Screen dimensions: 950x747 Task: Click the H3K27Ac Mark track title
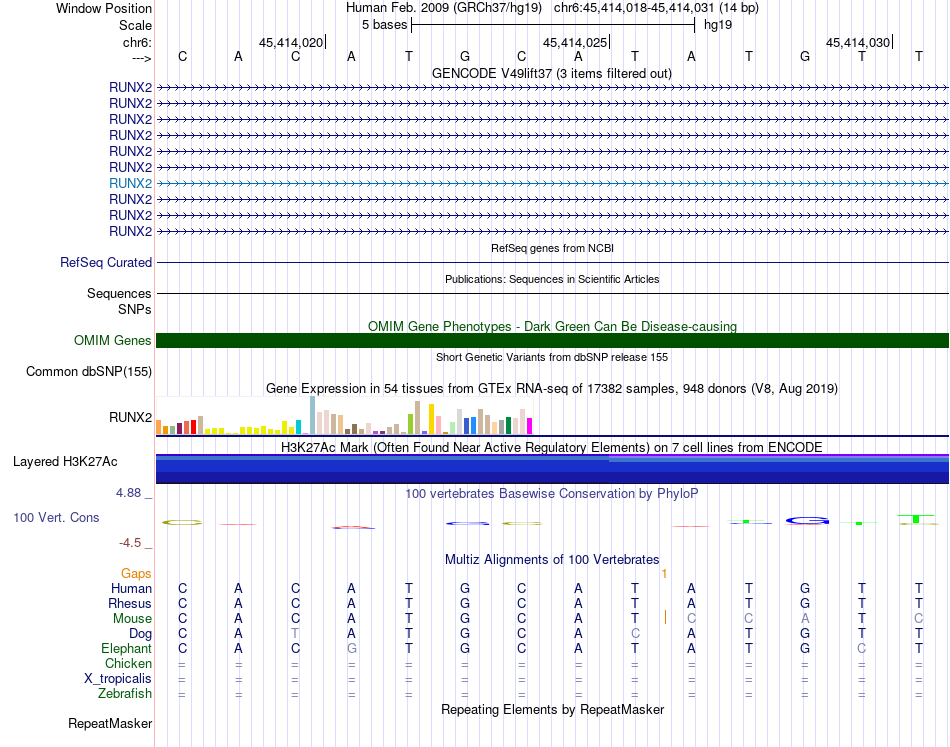(552, 448)
